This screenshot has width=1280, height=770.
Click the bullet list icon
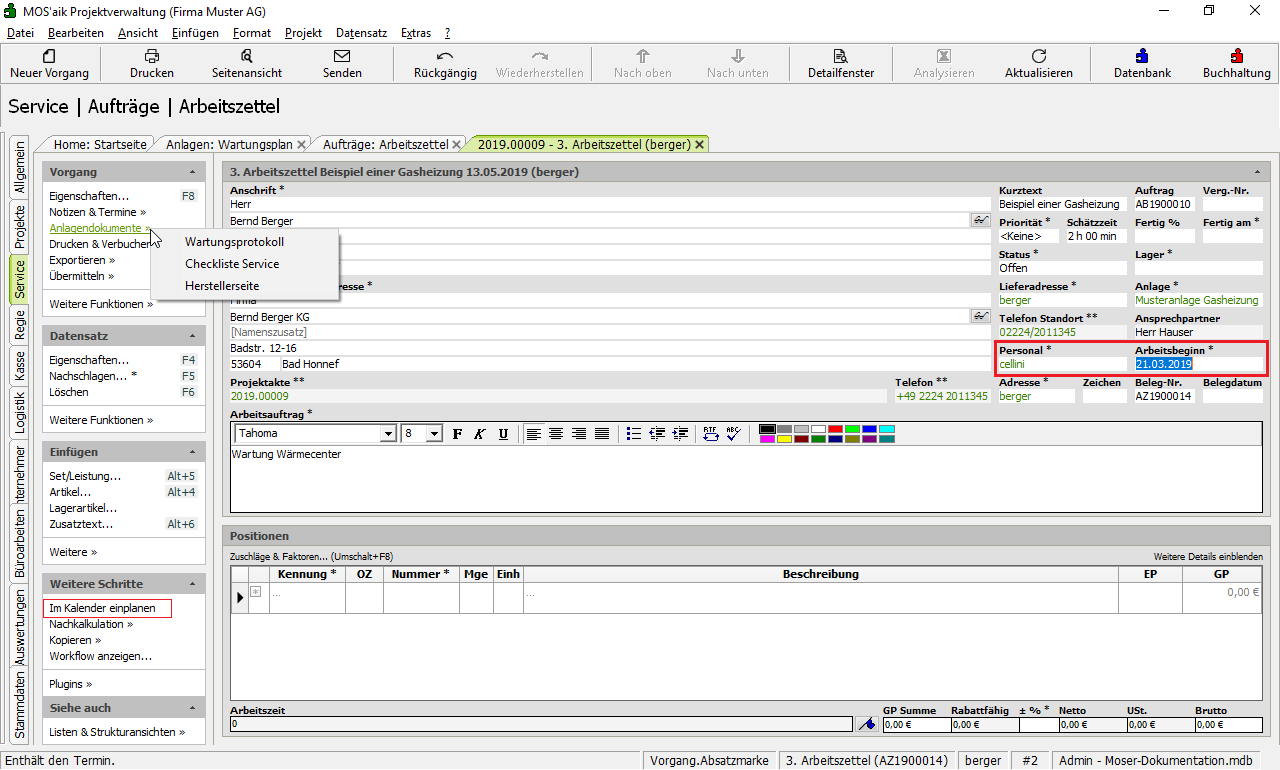[x=633, y=433]
